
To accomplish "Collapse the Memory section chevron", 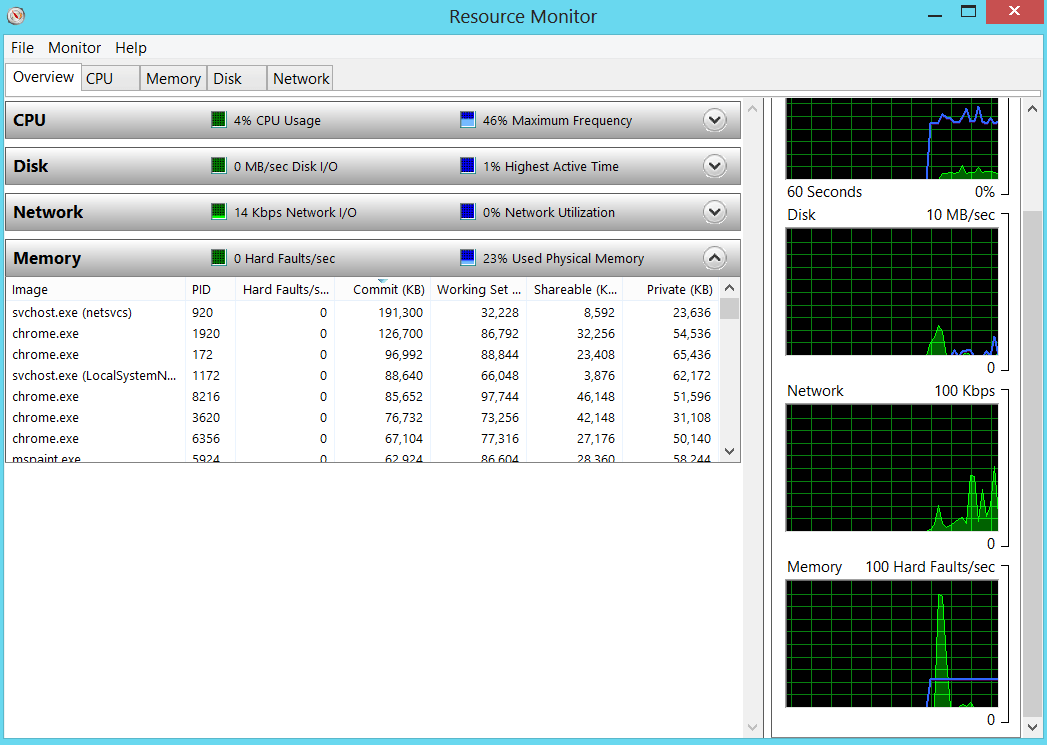I will [714, 258].
